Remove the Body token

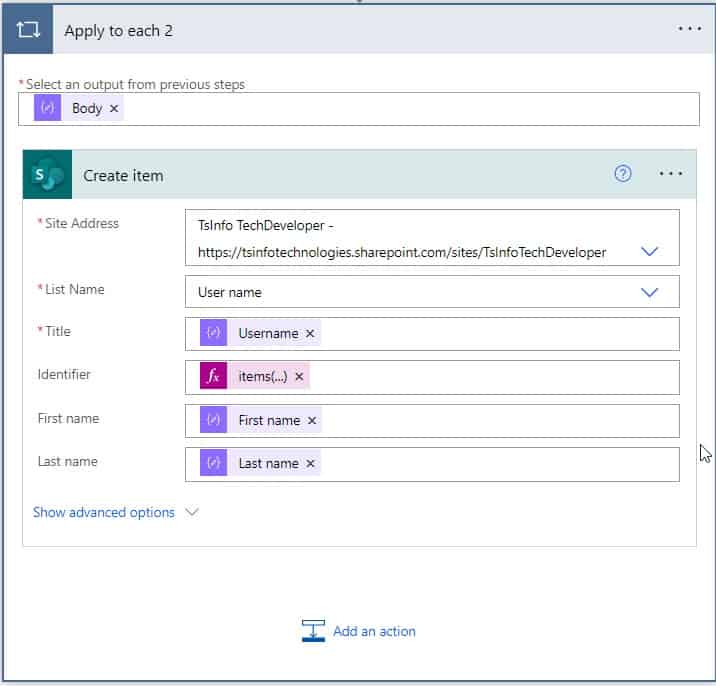click(x=114, y=109)
